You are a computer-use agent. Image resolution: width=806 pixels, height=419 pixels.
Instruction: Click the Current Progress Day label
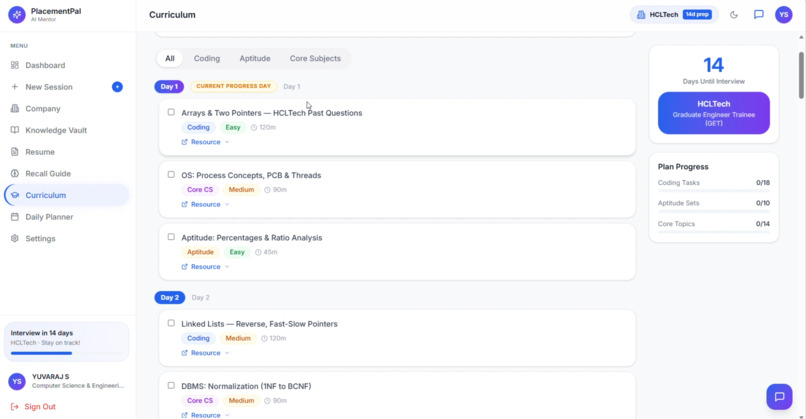[x=233, y=86]
